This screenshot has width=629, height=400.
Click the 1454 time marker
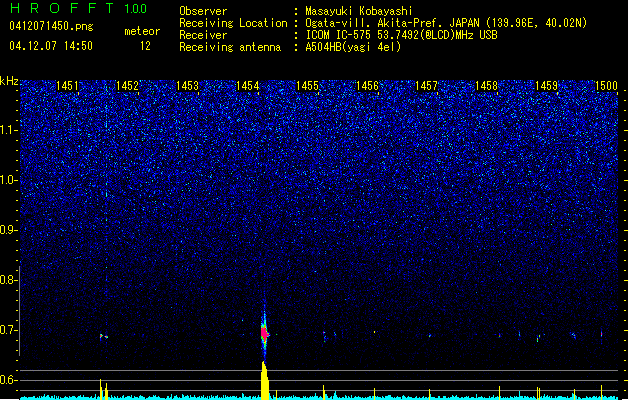pos(248,86)
